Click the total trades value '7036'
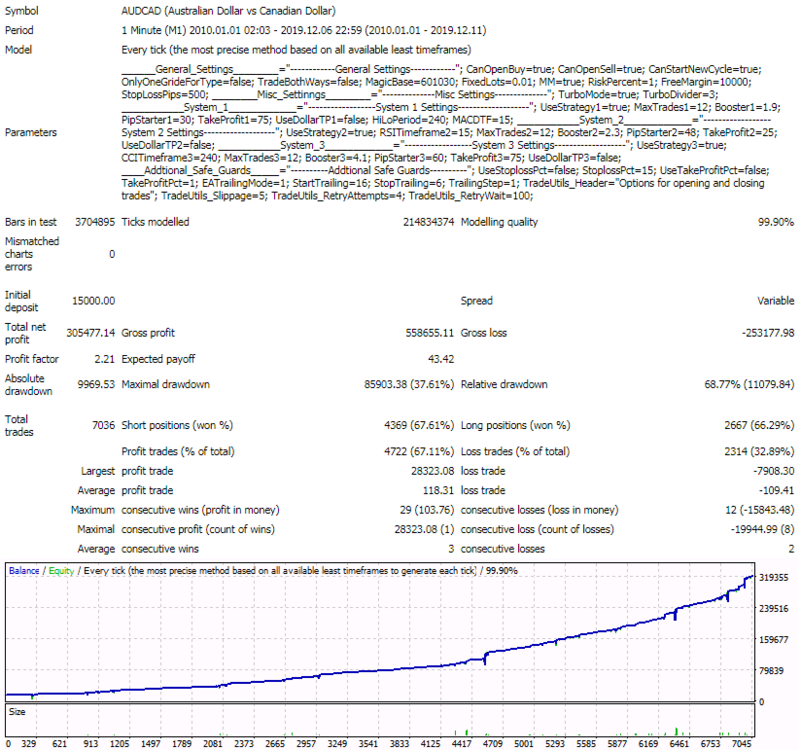Image resolution: width=801 pixels, height=750 pixels. [x=103, y=425]
